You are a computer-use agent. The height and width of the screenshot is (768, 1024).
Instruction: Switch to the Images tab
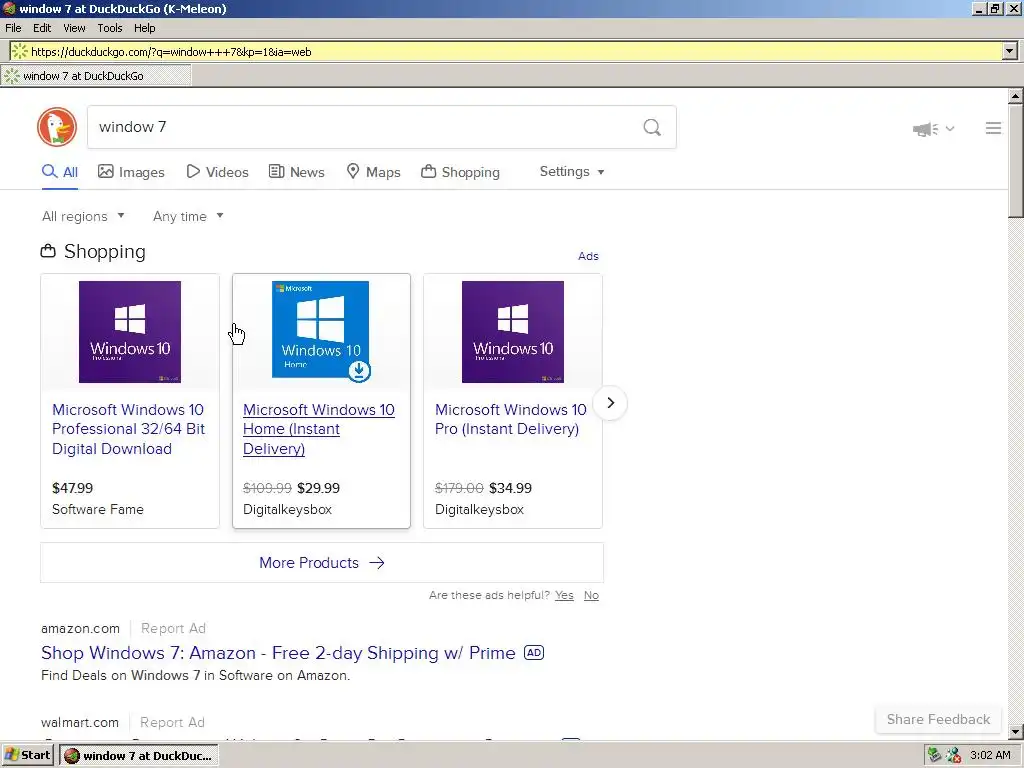131,172
